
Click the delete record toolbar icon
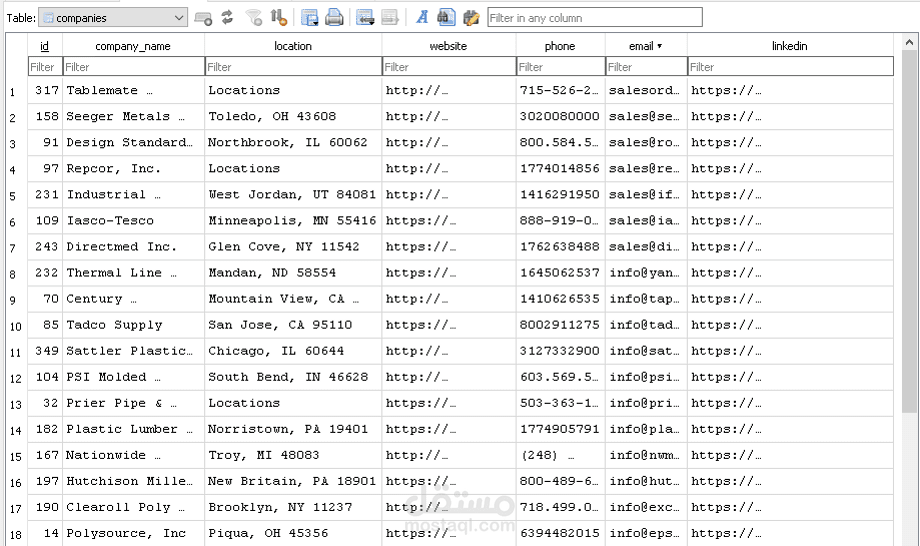click(x=390, y=18)
